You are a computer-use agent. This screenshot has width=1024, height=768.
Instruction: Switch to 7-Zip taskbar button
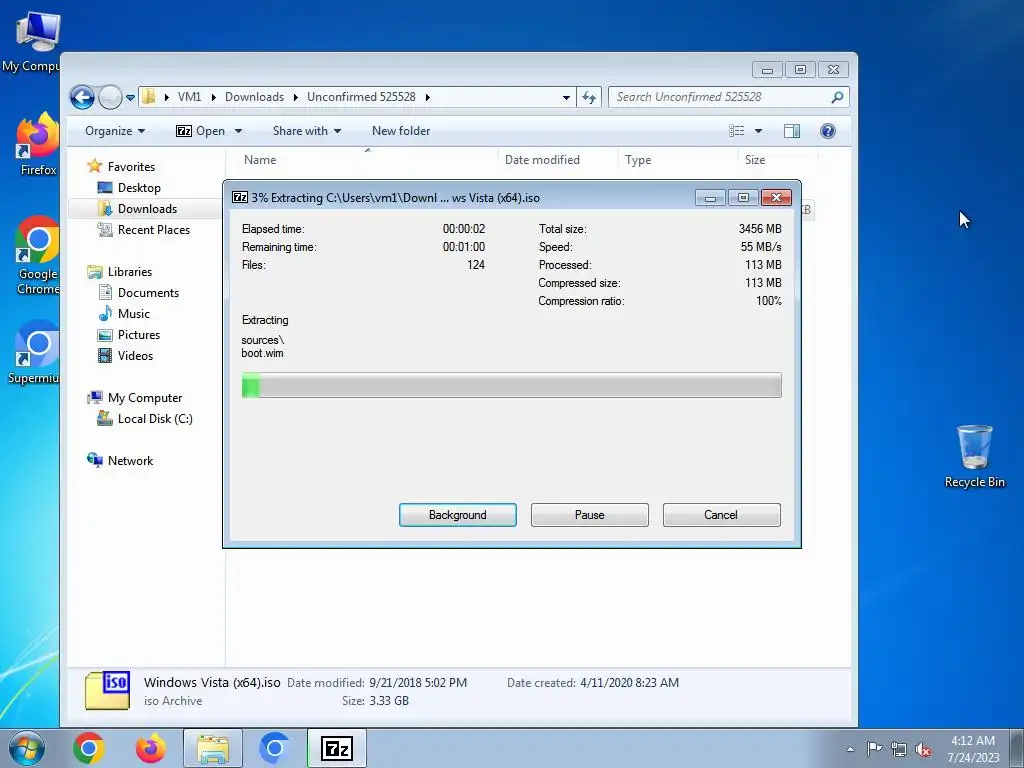pyautogui.click(x=337, y=748)
